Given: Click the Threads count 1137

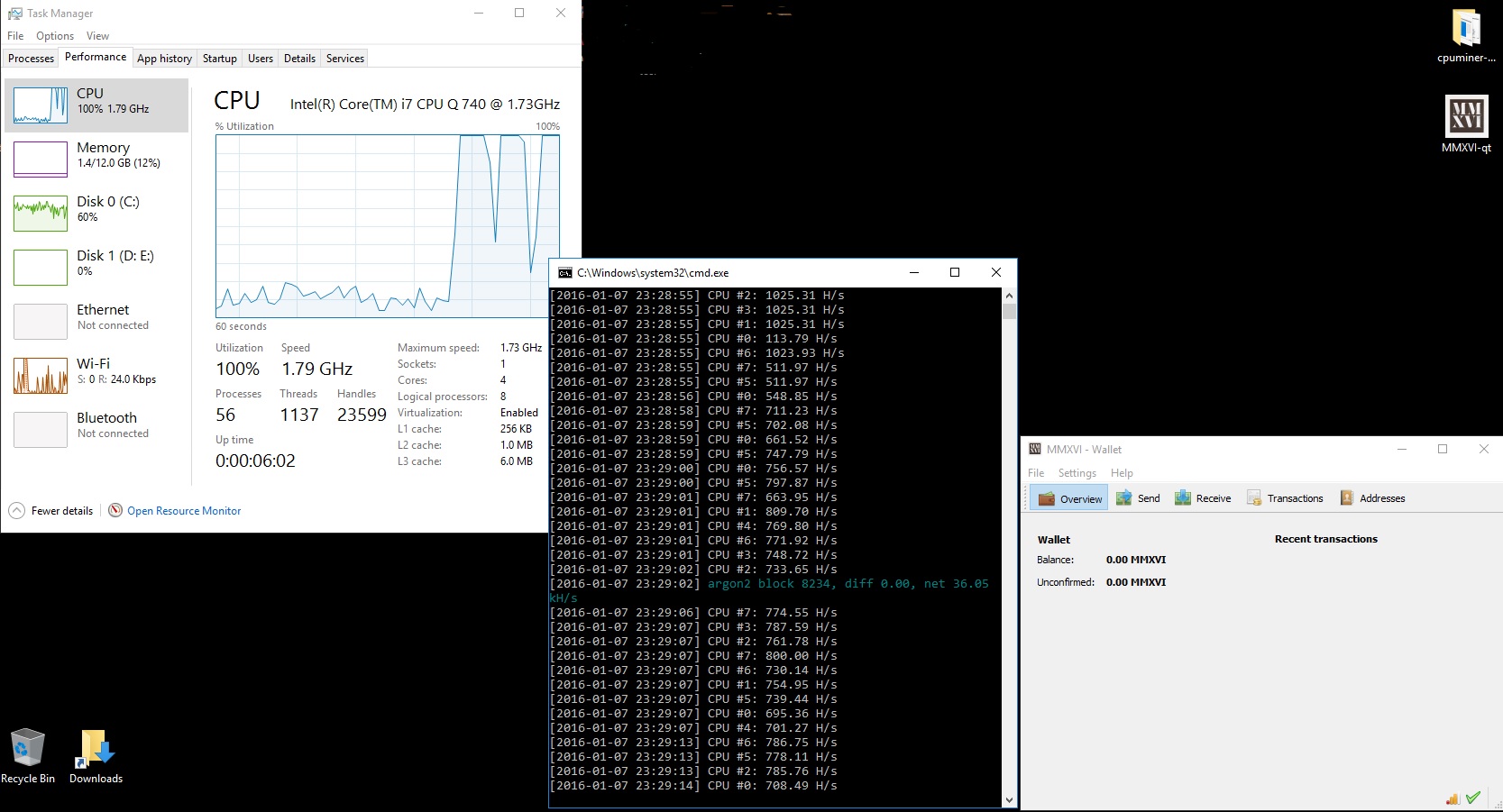Looking at the screenshot, I should pyautogui.click(x=299, y=415).
